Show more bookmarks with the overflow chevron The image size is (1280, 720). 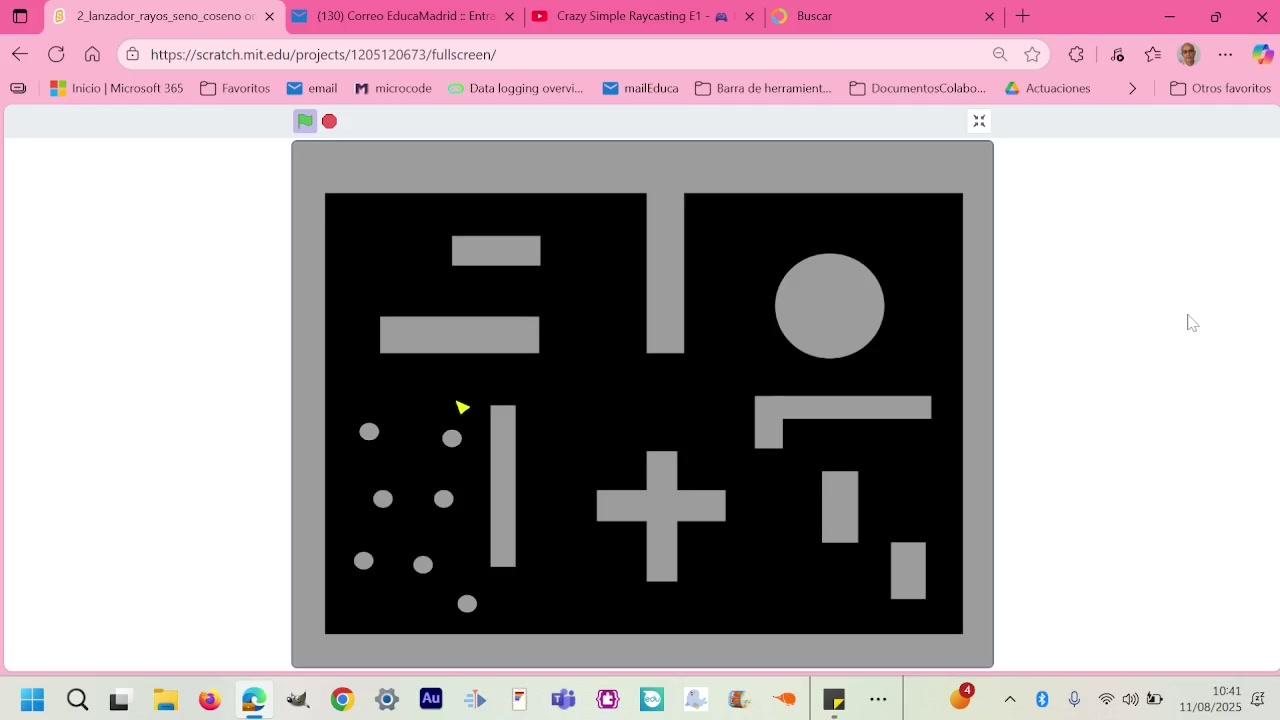[1132, 88]
